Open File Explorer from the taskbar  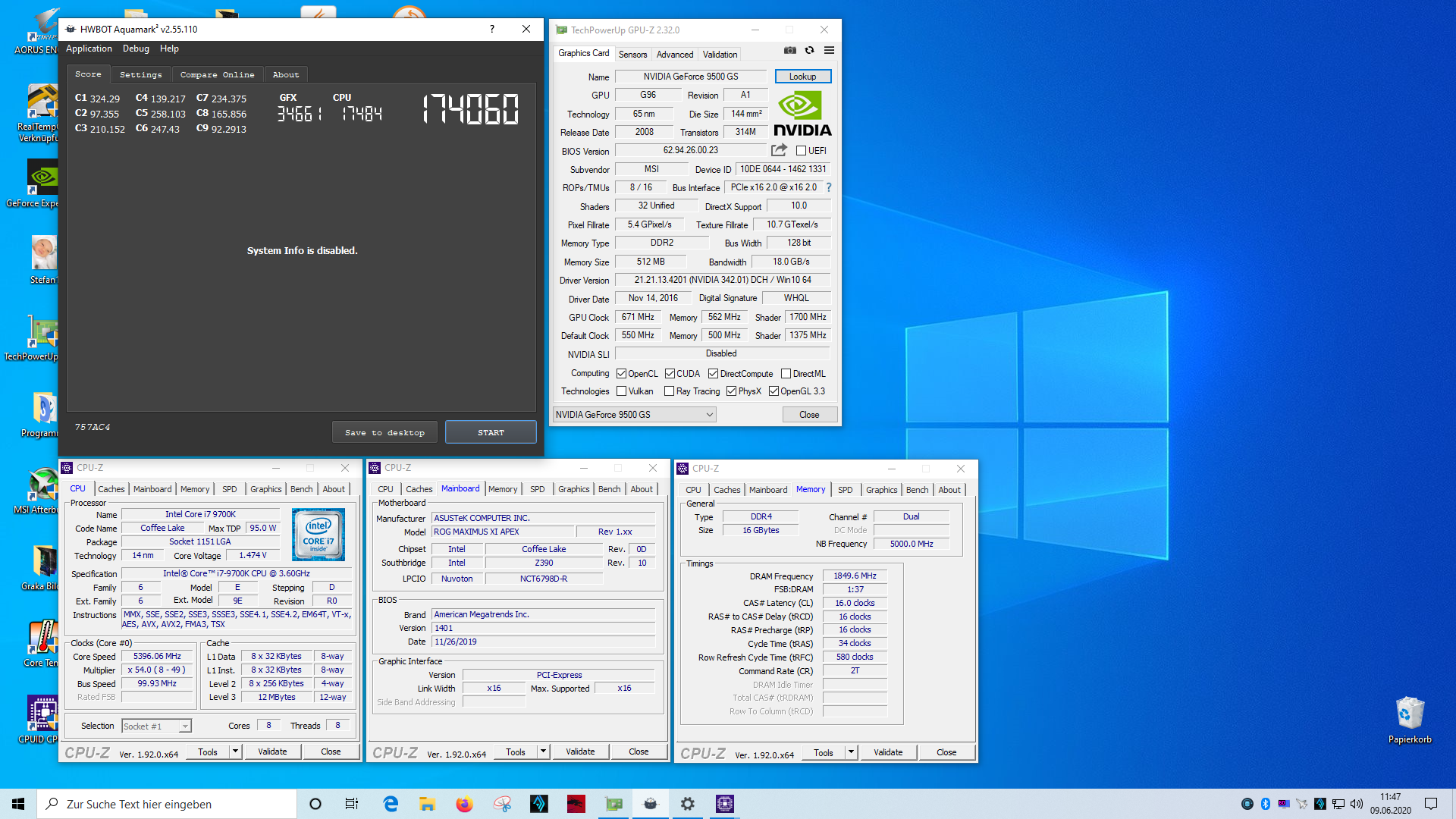427,804
